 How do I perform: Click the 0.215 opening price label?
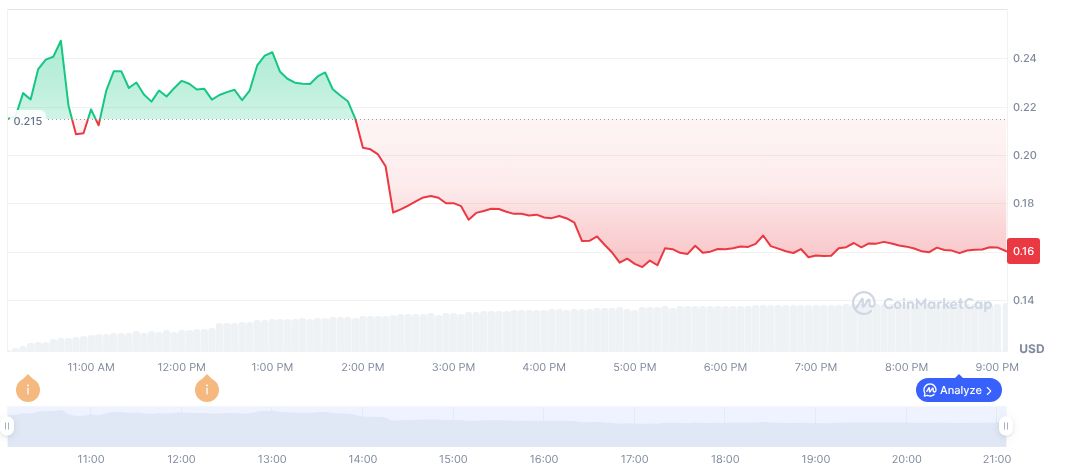click(27, 121)
